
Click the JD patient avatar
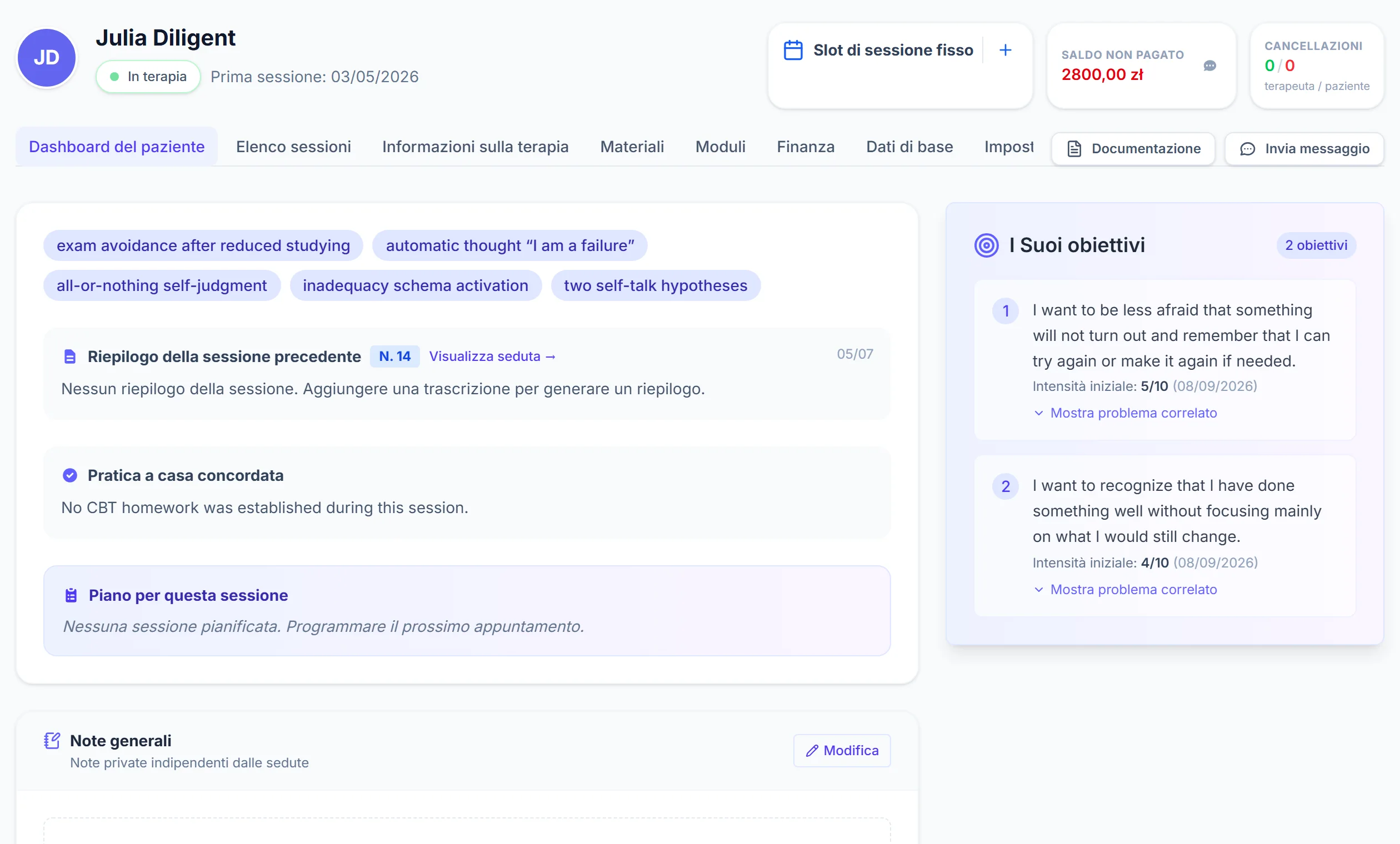point(47,58)
